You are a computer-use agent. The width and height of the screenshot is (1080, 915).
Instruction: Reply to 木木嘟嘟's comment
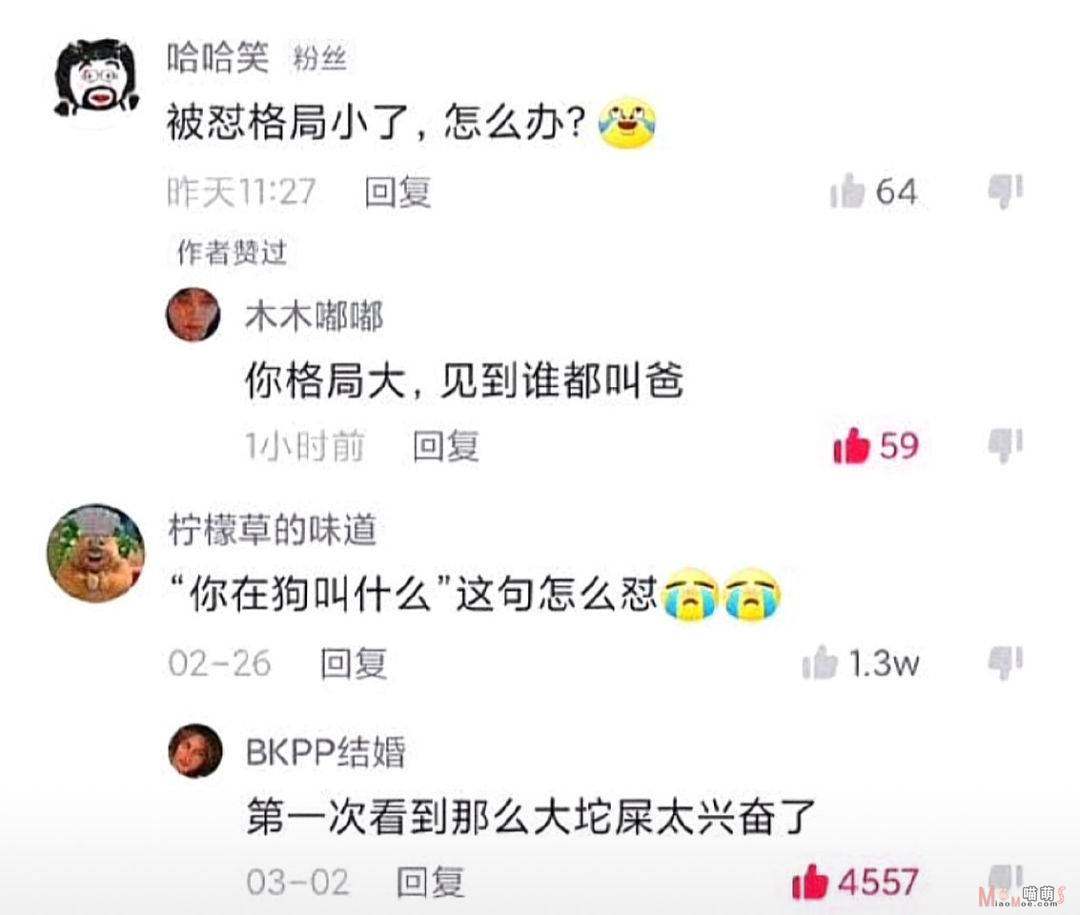pos(446,446)
